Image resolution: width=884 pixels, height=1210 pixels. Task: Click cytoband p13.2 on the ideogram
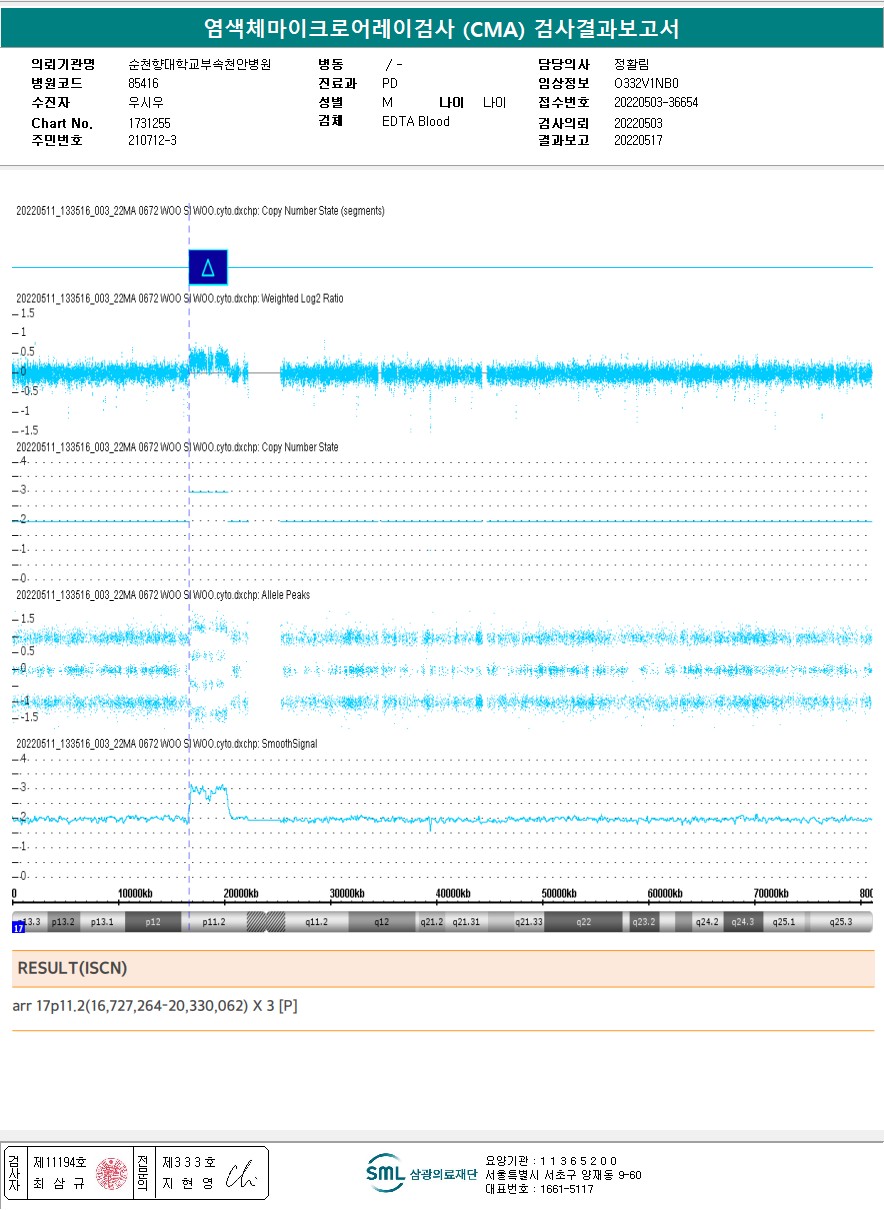[x=63, y=921]
